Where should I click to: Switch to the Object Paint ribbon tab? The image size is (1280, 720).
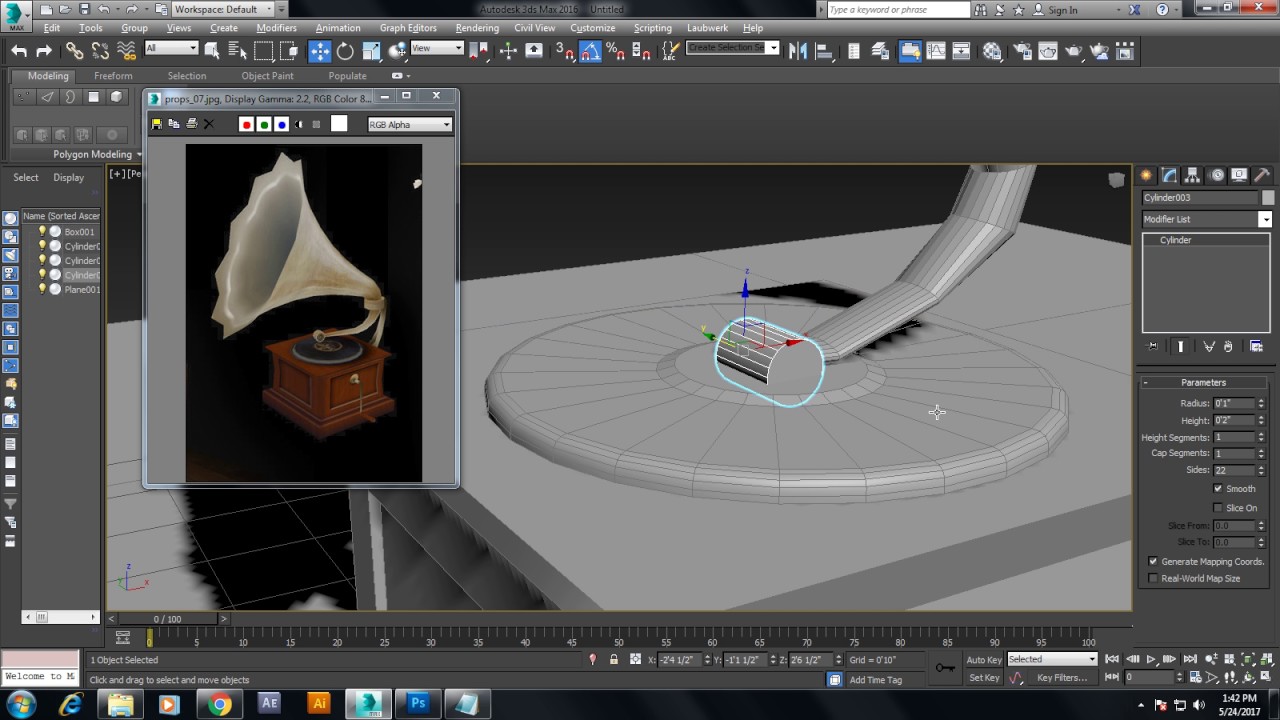[x=267, y=76]
